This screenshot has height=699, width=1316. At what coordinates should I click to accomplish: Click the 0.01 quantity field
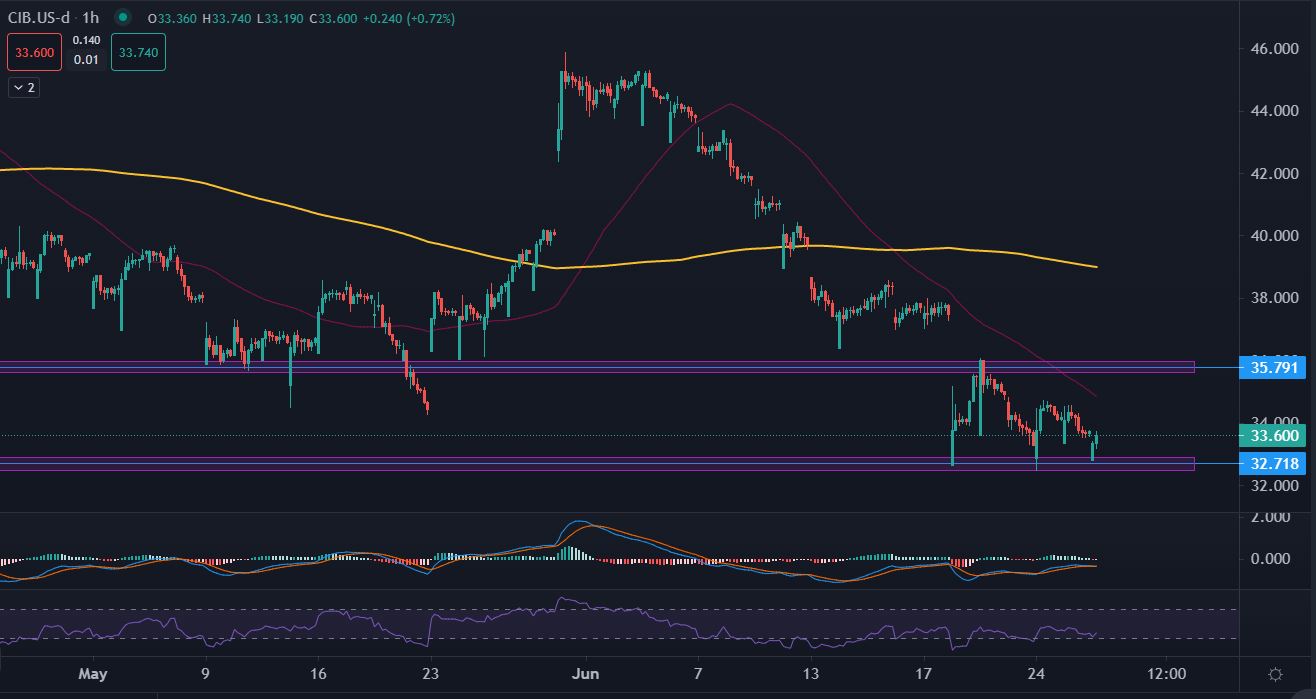click(86, 60)
